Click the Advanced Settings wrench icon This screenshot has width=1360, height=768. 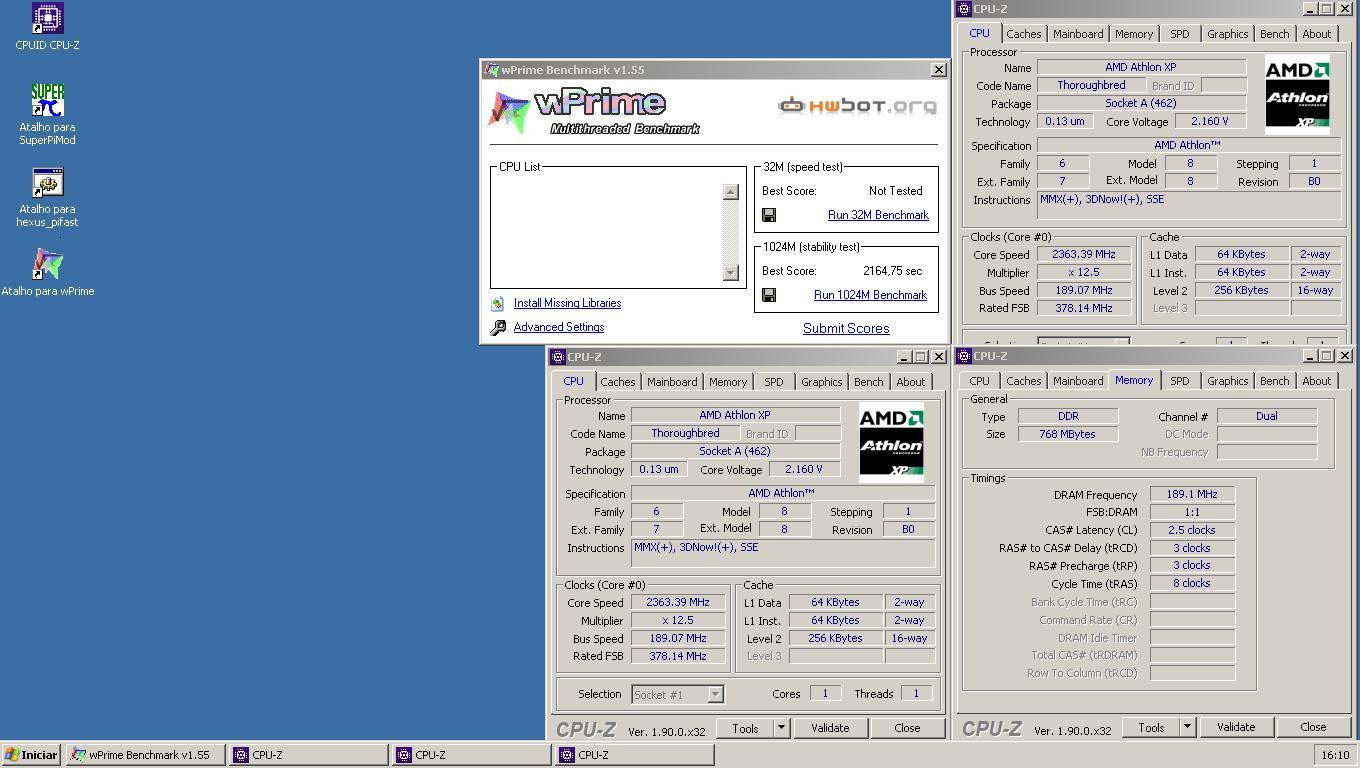(498, 328)
